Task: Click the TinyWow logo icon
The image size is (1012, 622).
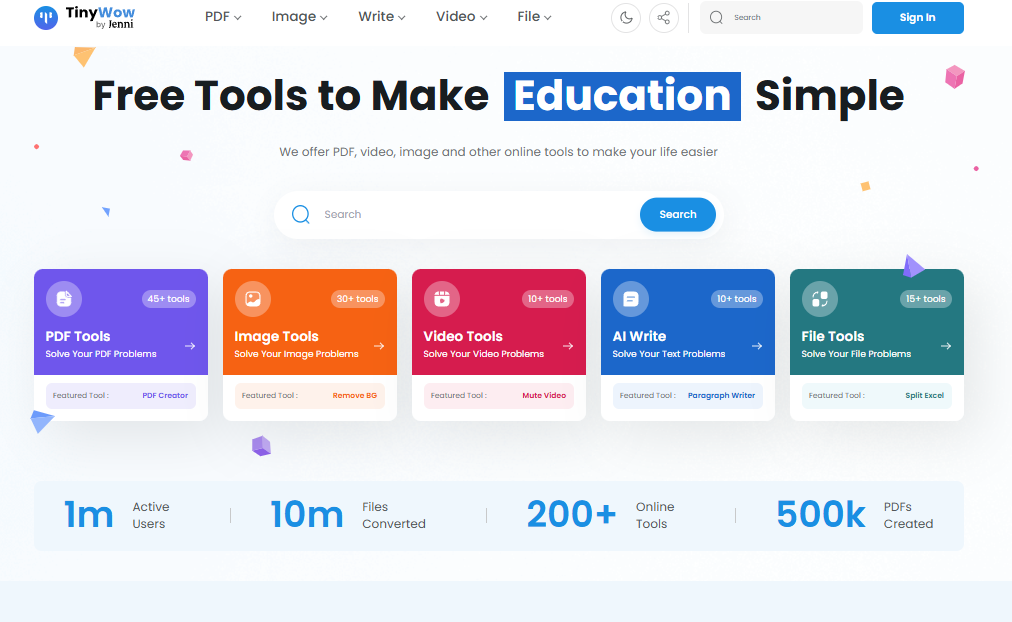Action: (x=46, y=17)
